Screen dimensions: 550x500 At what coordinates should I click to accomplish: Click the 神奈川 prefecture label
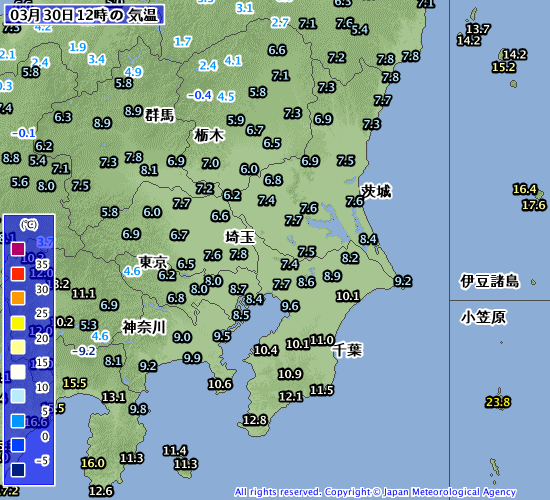click(144, 327)
